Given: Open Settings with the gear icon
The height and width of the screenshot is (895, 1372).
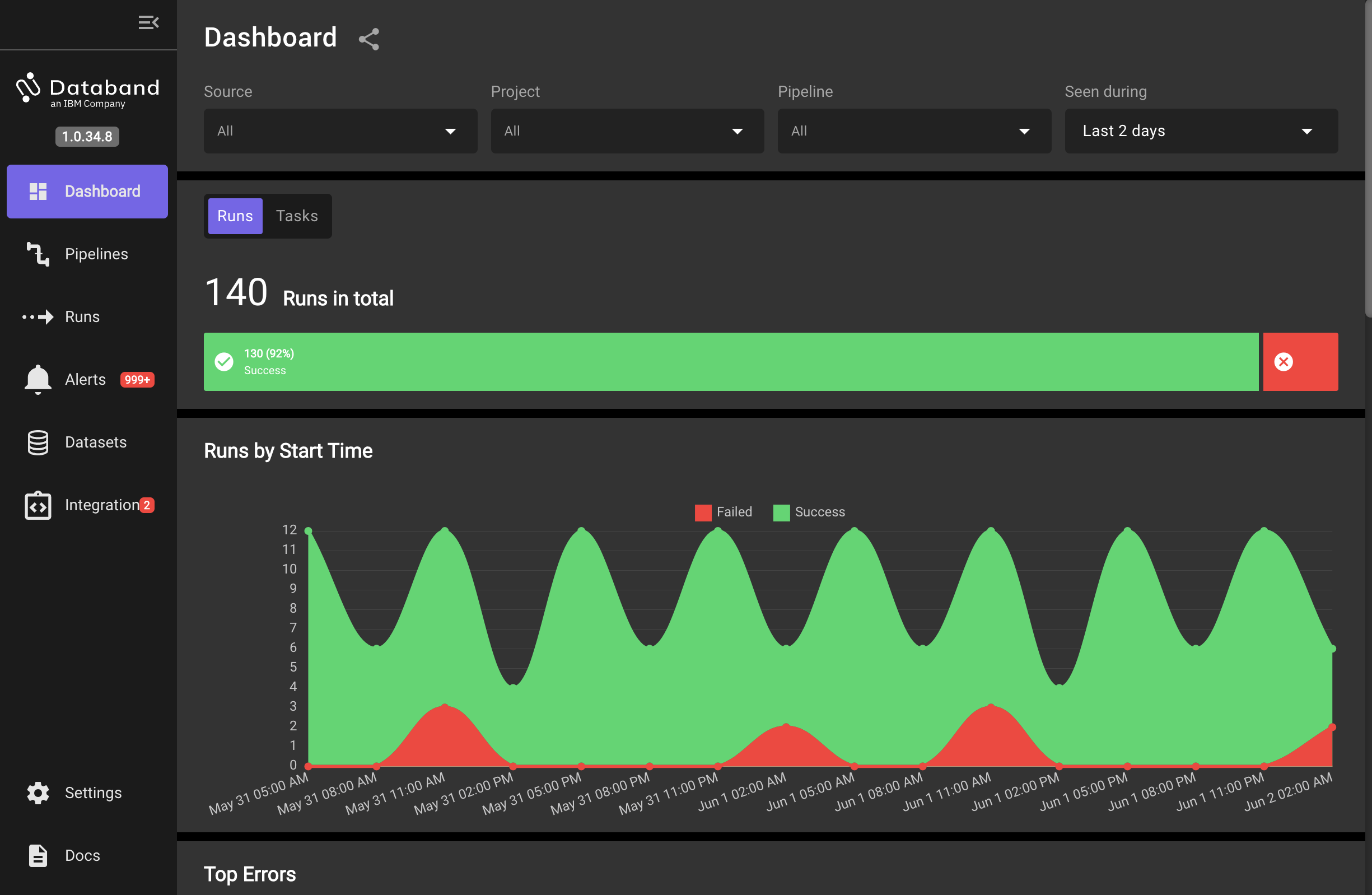Looking at the screenshot, I should [38, 793].
